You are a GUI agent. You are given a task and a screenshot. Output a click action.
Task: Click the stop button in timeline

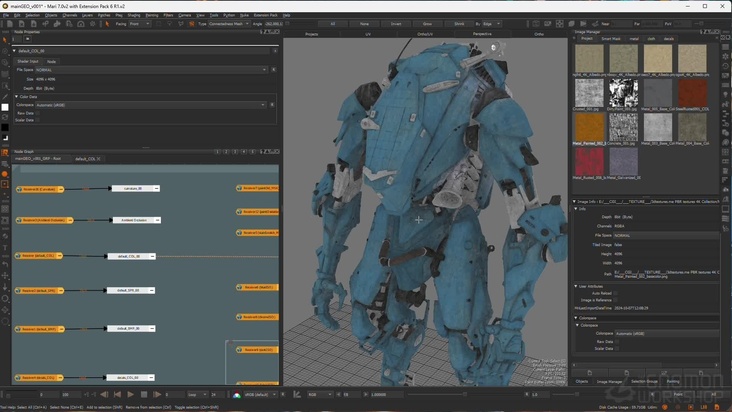pyautogui.click(x=144, y=395)
